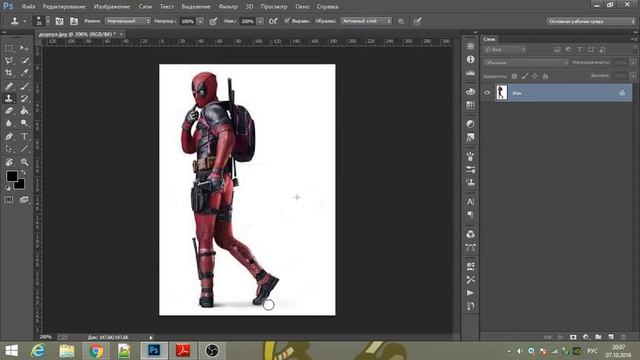Viewport: 640px width, 360px height.
Task: Reset default foreground and background colors
Action: [7, 188]
